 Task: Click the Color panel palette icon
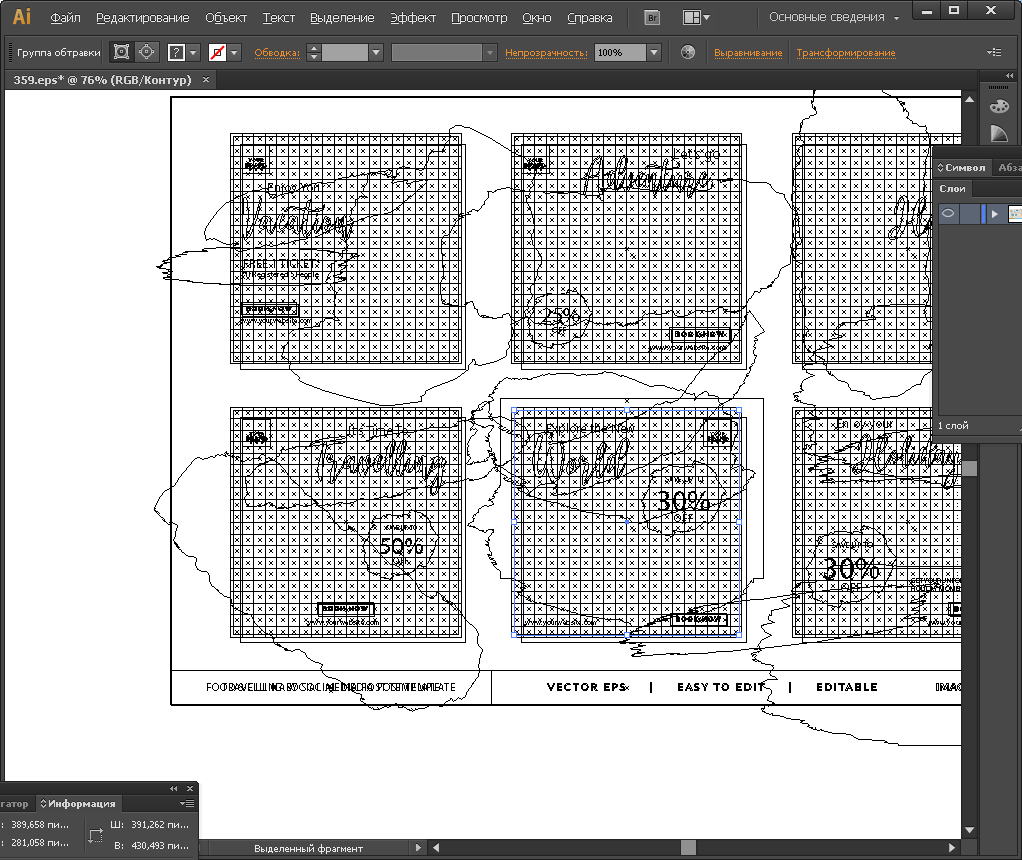click(998, 107)
